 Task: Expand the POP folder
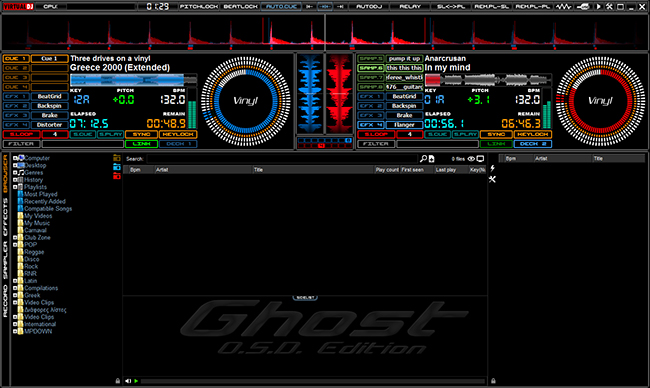(x=15, y=245)
